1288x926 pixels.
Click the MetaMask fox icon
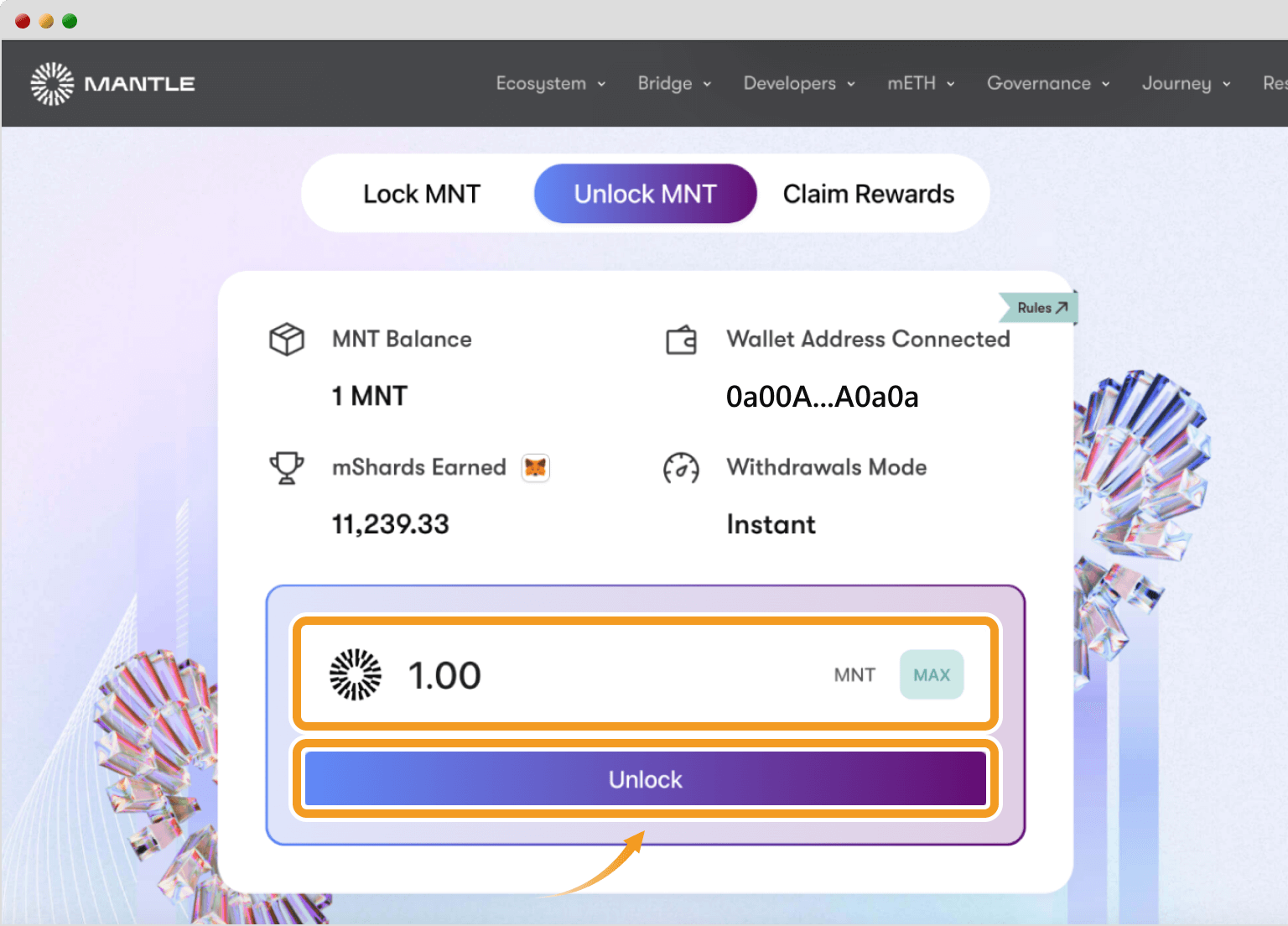[535, 467]
